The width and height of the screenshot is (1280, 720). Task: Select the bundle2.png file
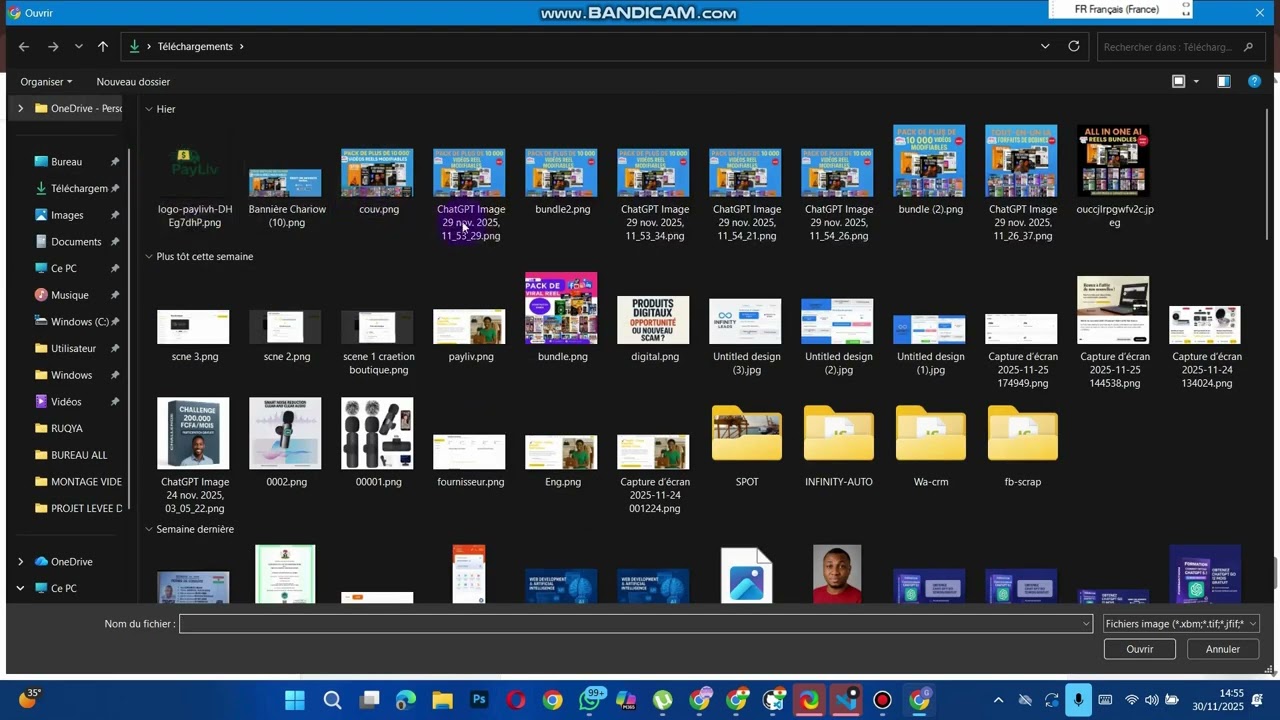(562, 182)
